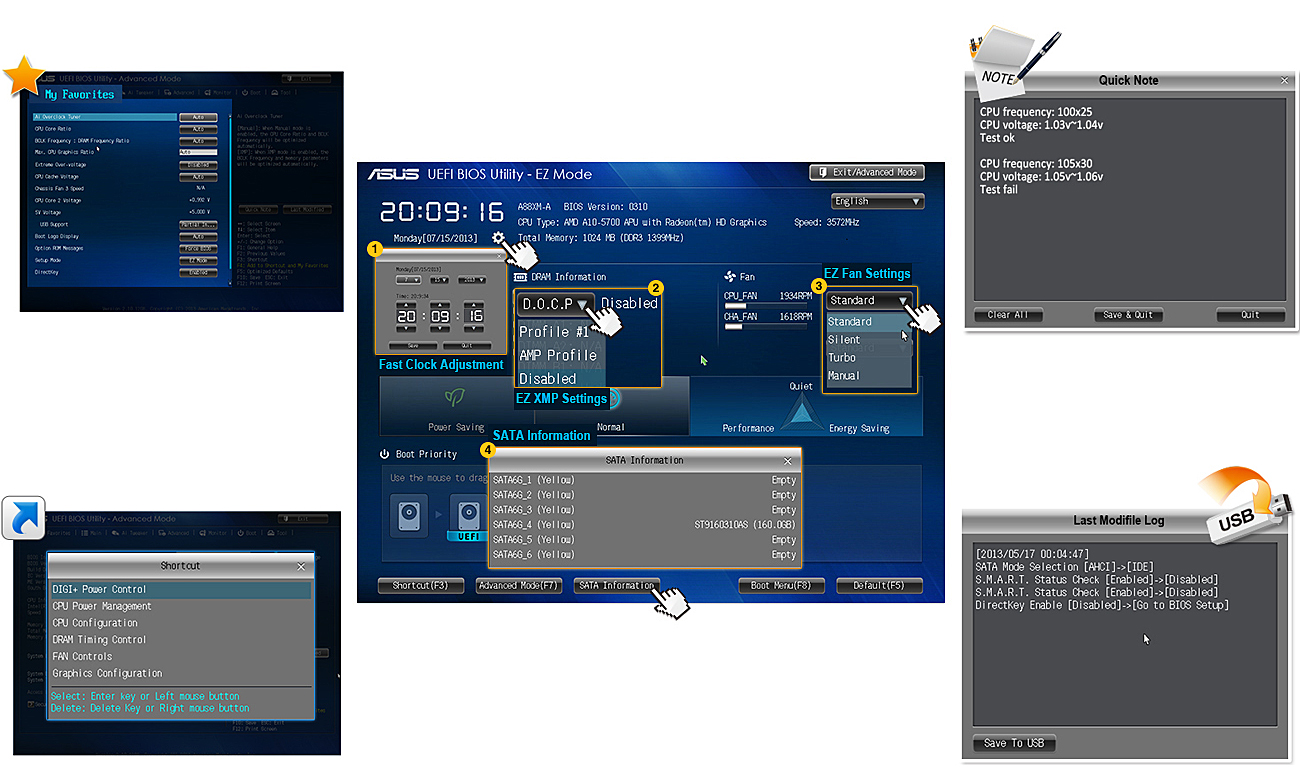Click hour value 20 in clock popup
Screen dimensions: 1300x780
click(x=406, y=316)
